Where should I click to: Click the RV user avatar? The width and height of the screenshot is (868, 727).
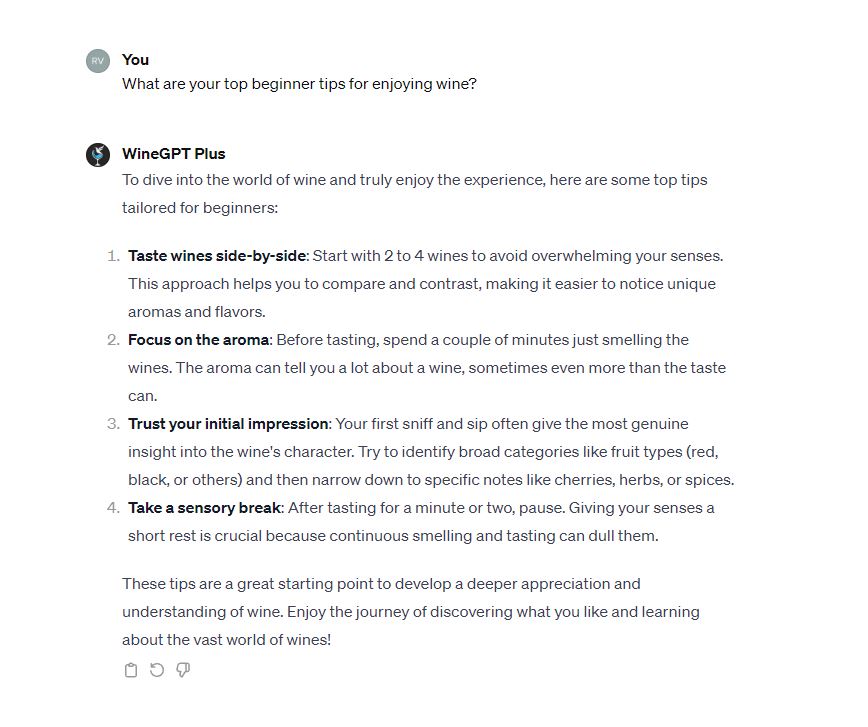click(98, 60)
